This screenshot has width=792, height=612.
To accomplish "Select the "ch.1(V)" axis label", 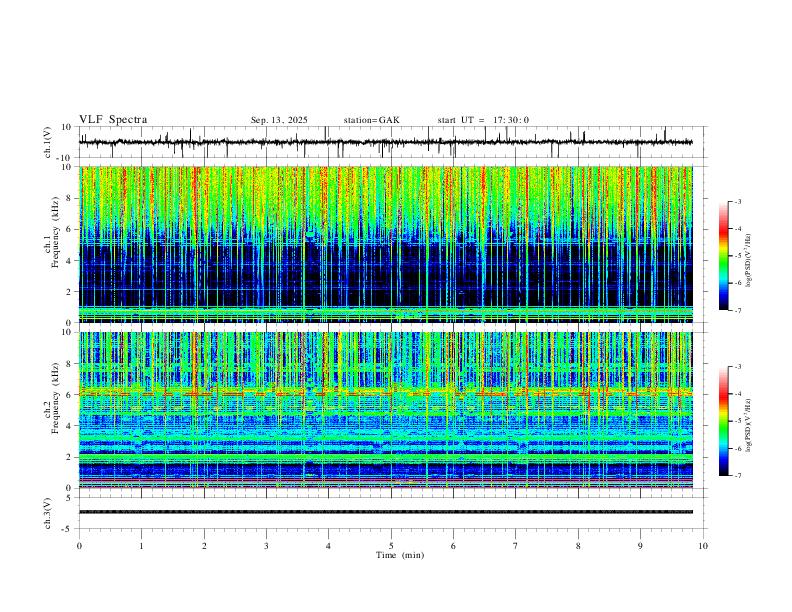I will coord(48,142).
